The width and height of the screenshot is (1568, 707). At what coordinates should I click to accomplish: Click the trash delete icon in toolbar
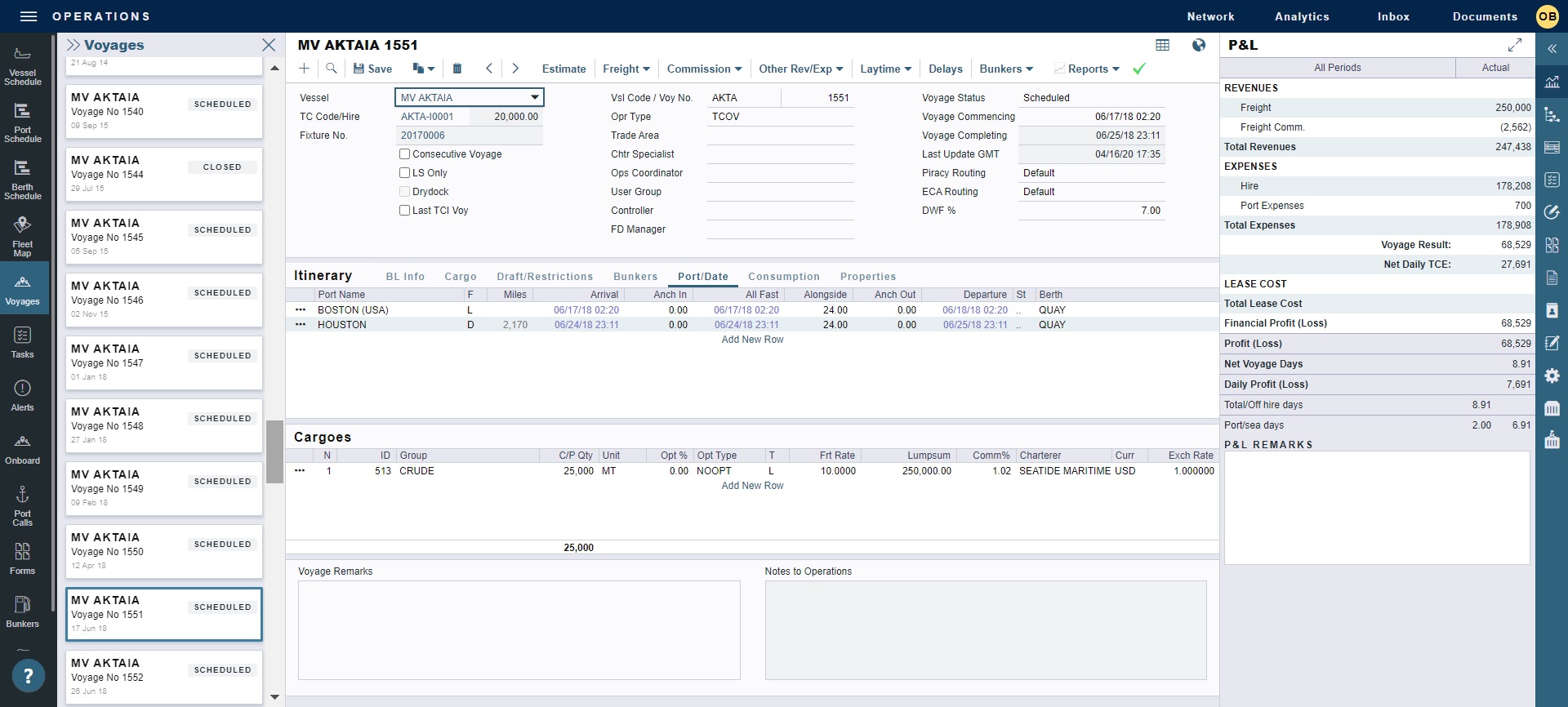pyautogui.click(x=457, y=69)
